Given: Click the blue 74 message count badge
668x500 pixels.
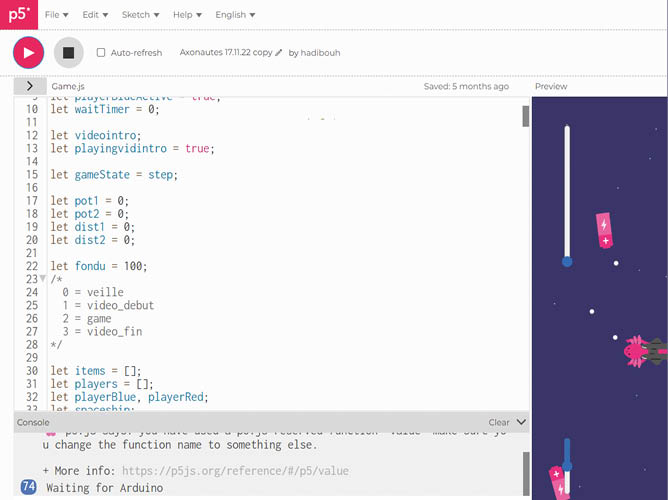Looking at the screenshot, I should 28,487.
